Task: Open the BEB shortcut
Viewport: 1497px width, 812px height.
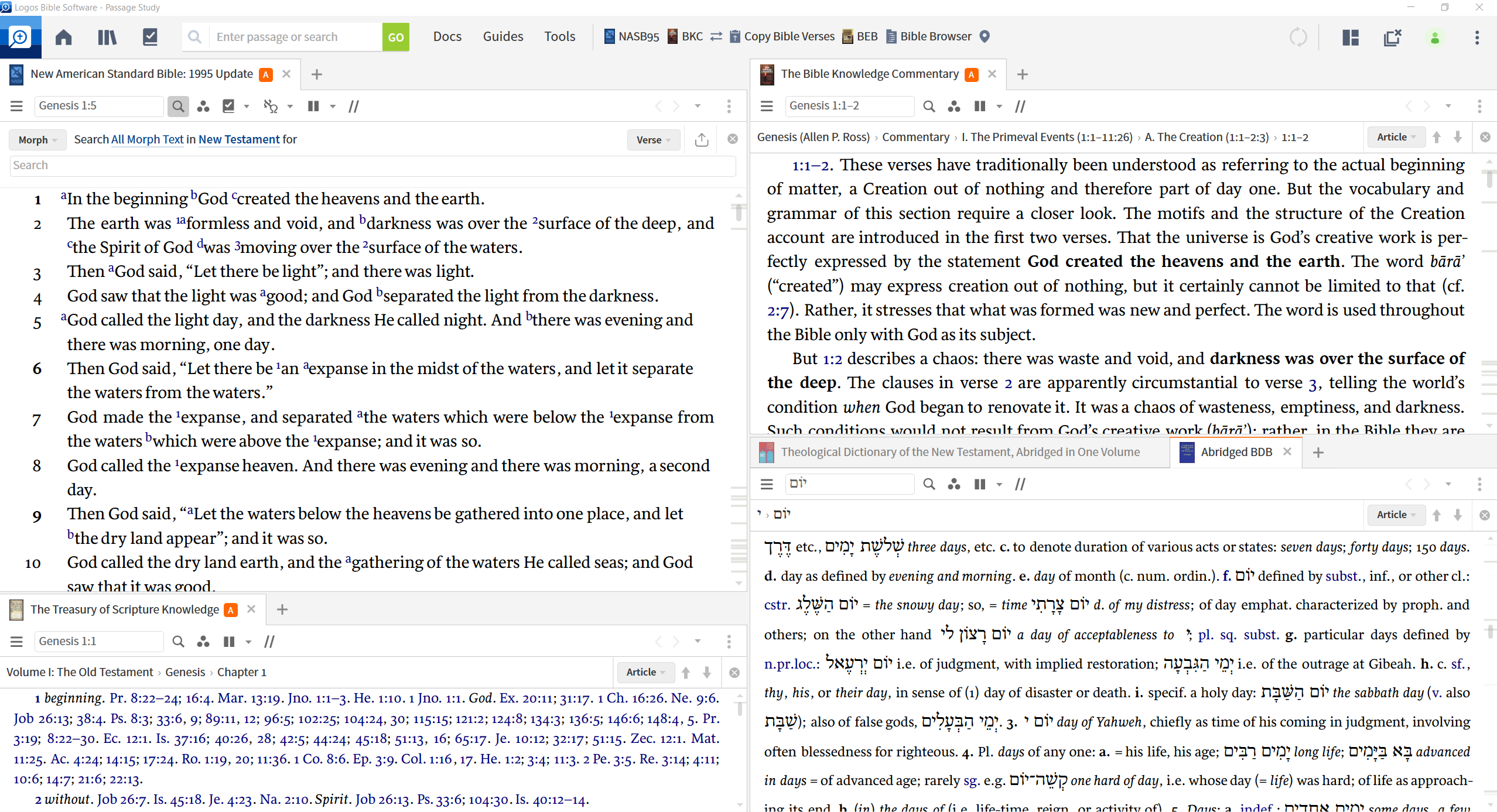Action: [x=860, y=36]
